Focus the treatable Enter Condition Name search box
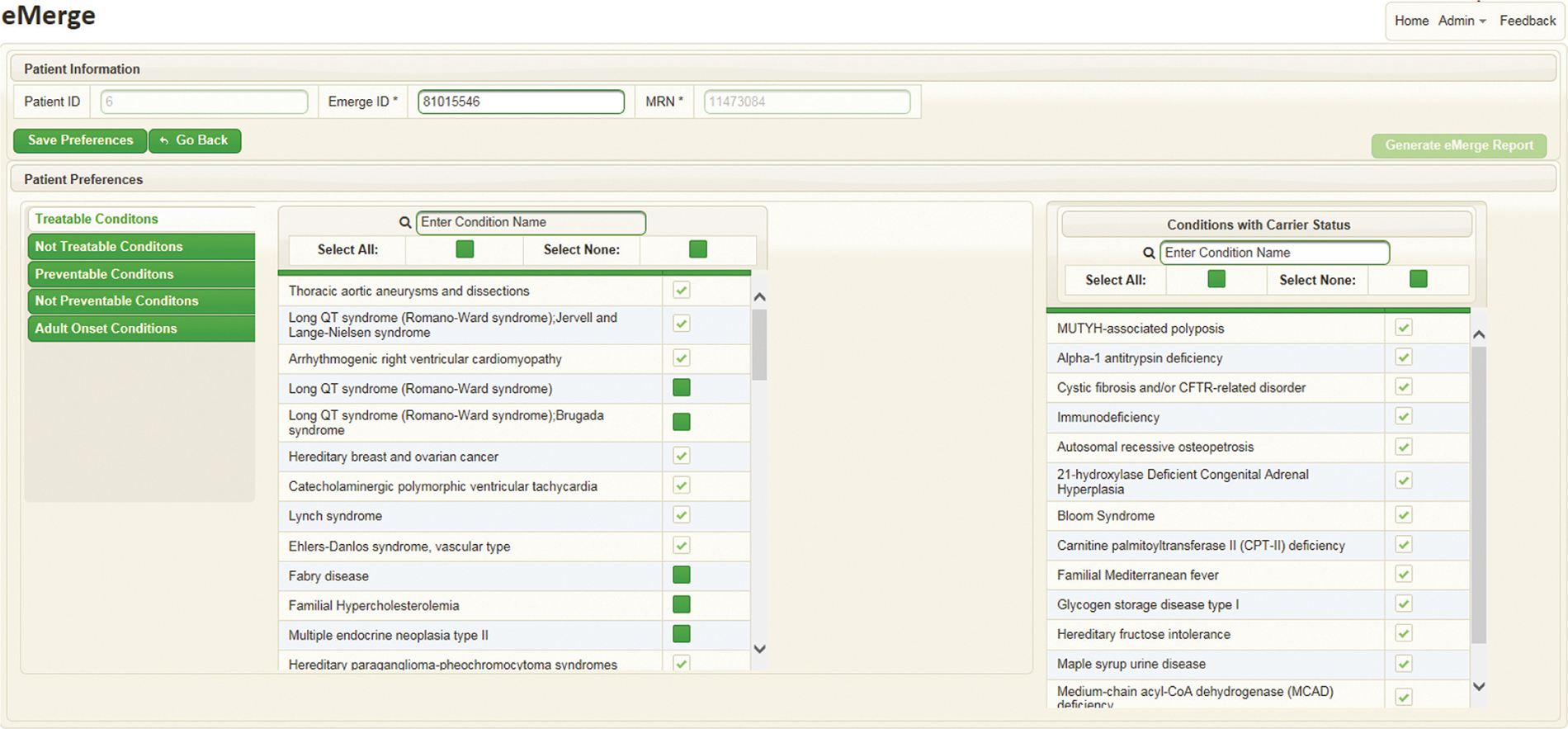The height and width of the screenshot is (729, 1568). pyautogui.click(x=531, y=222)
